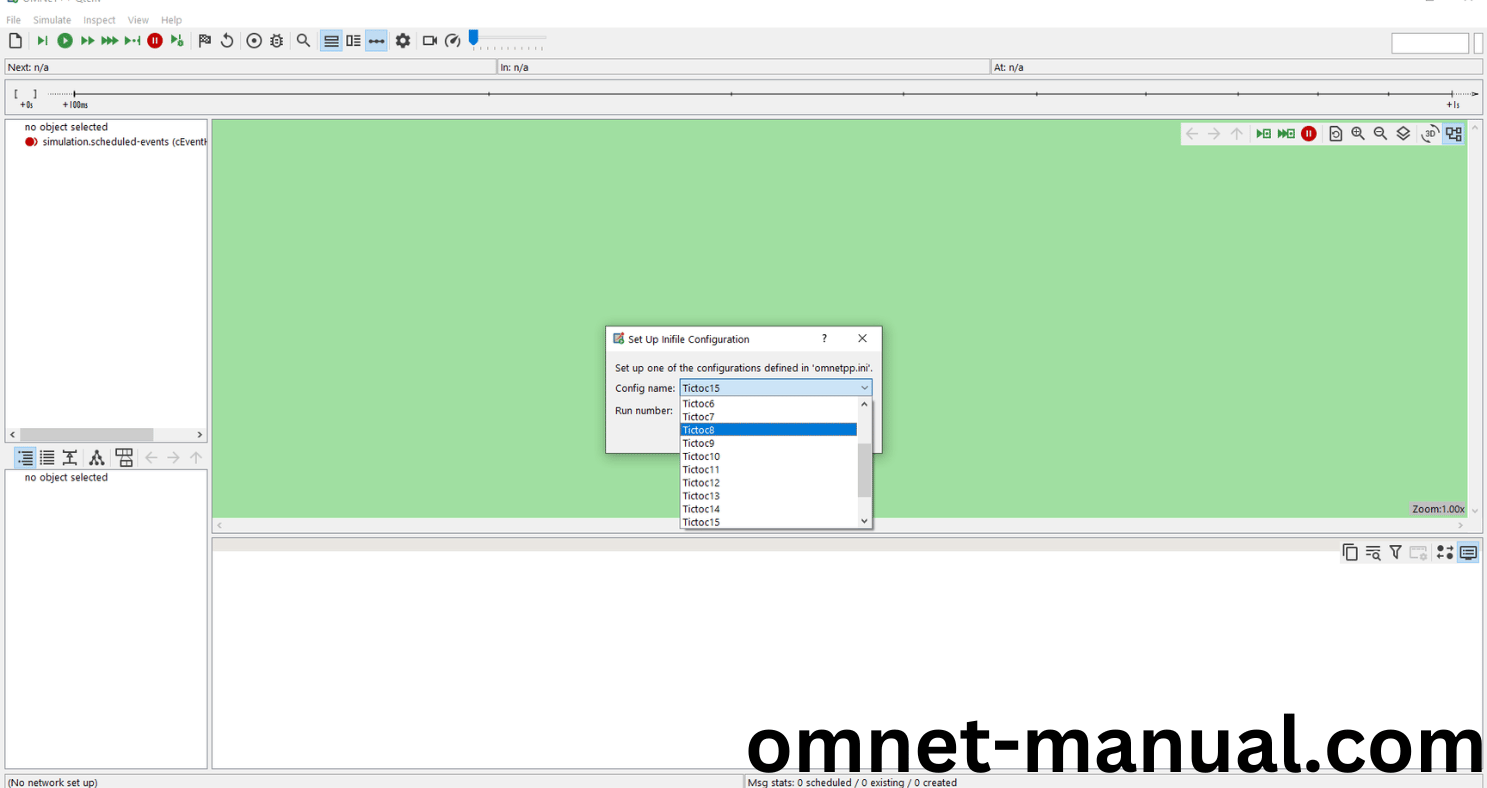Click the dialog's question mark help button
The width and height of the screenshot is (1487, 788).
pyautogui.click(x=824, y=339)
